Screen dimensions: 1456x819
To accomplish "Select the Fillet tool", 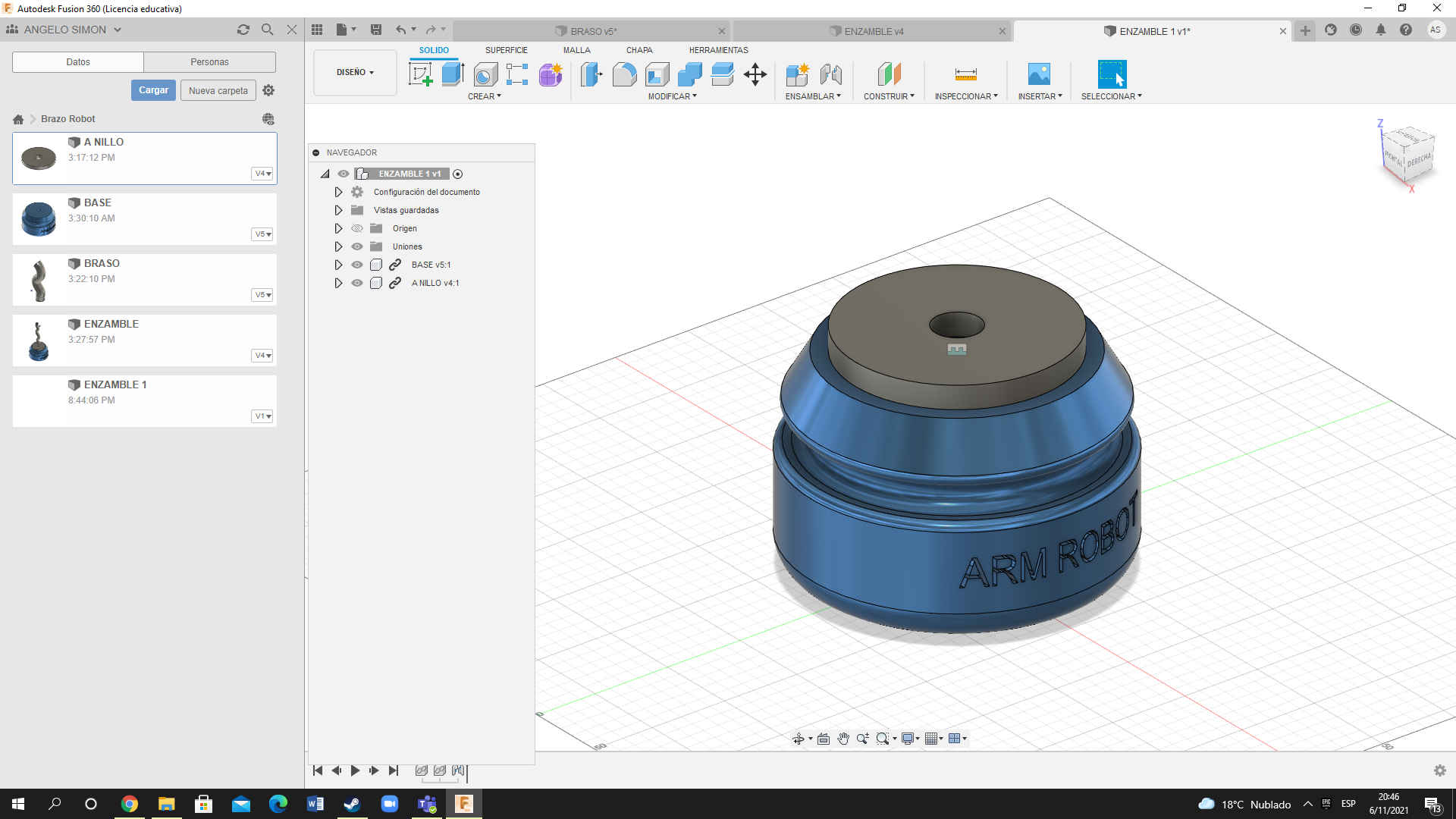I will click(x=624, y=74).
